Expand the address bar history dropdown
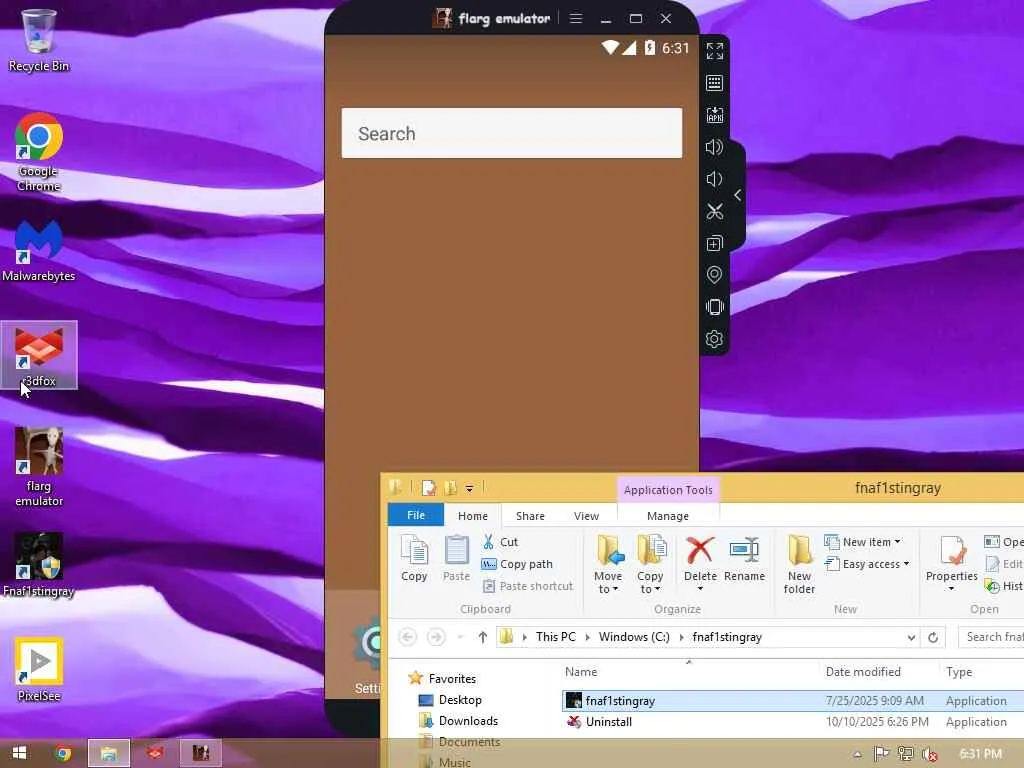The image size is (1024, 768). [x=911, y=637]
